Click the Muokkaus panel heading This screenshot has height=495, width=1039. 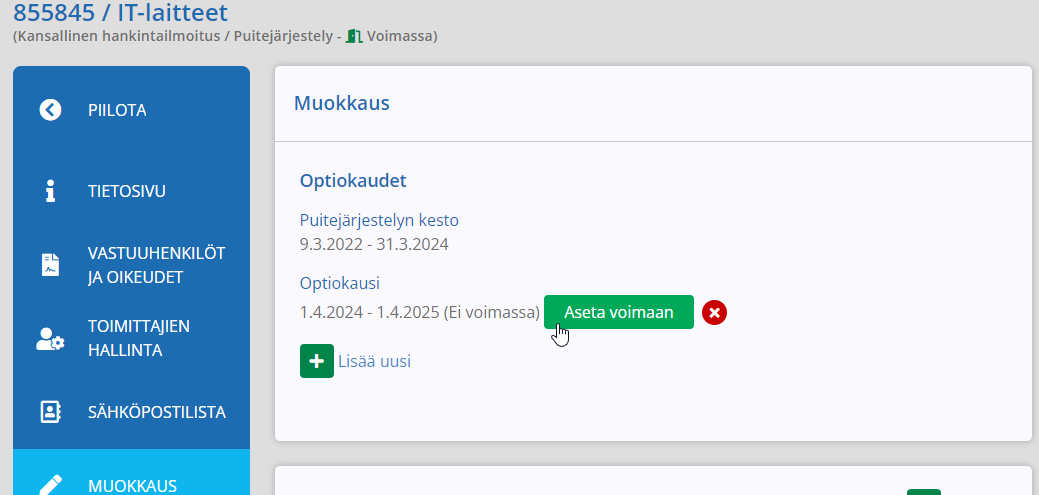(x=341, y=103)
